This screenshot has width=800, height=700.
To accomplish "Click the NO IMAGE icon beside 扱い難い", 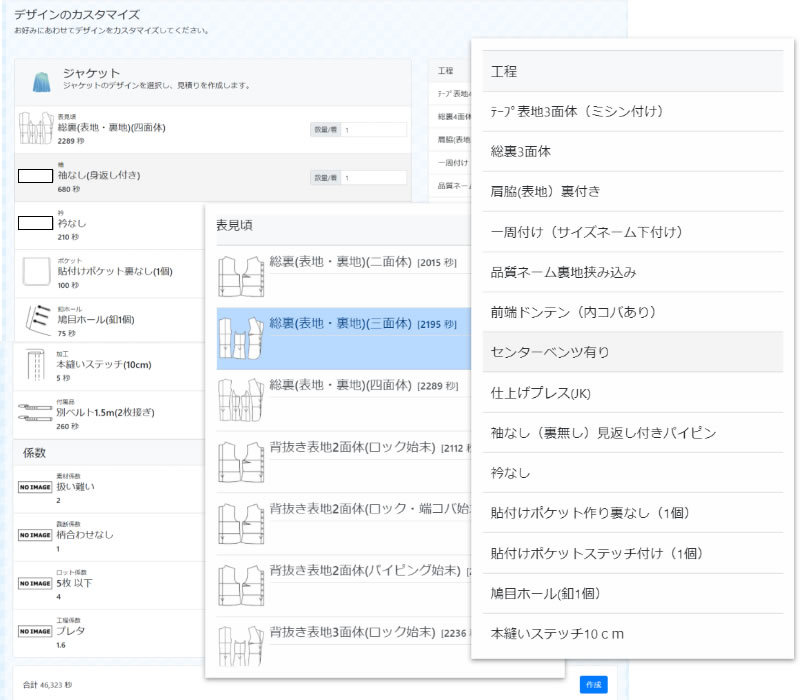I will [x=35, y=487].
